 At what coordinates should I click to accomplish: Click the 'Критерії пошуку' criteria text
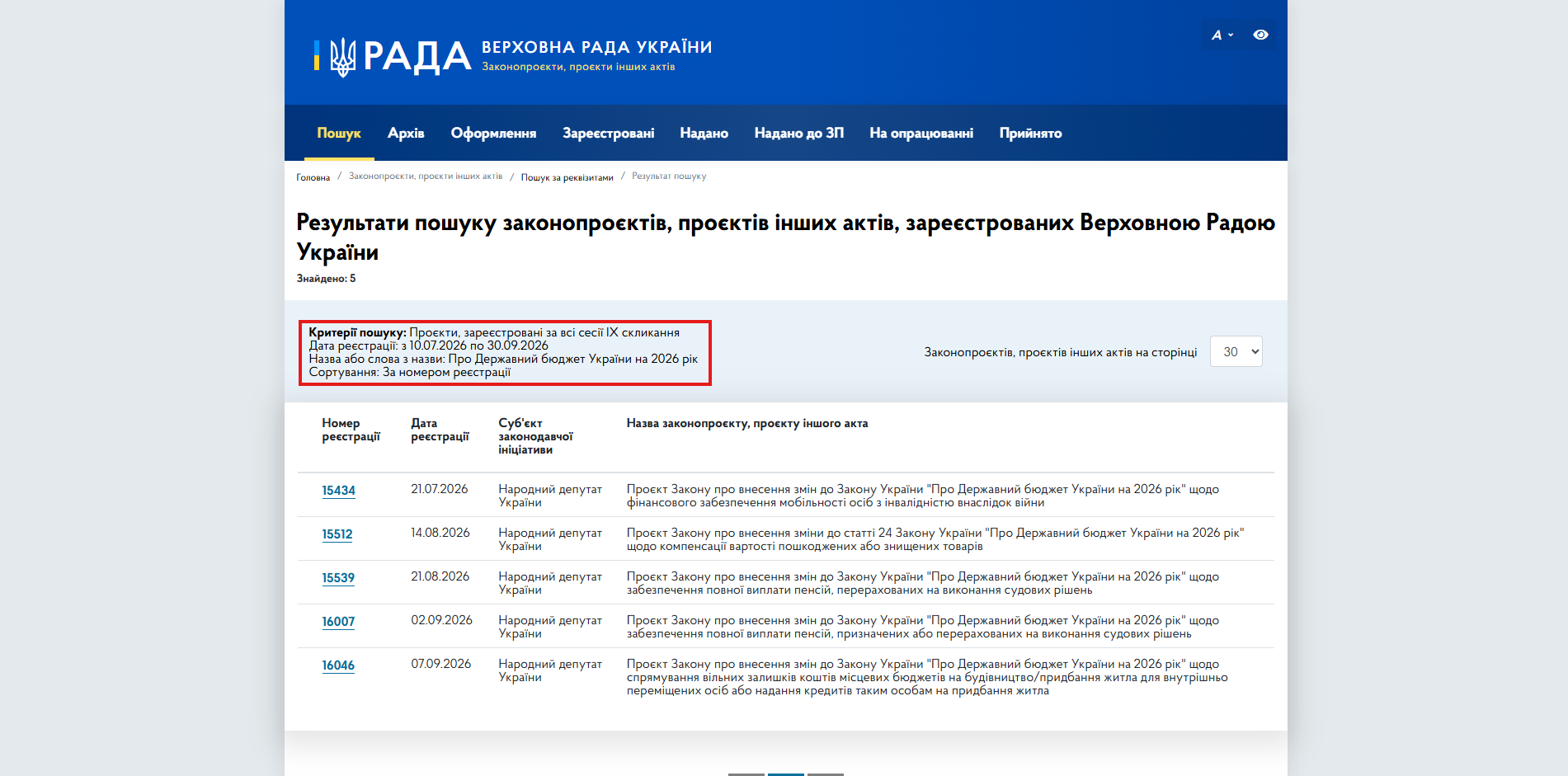[504, 352]
